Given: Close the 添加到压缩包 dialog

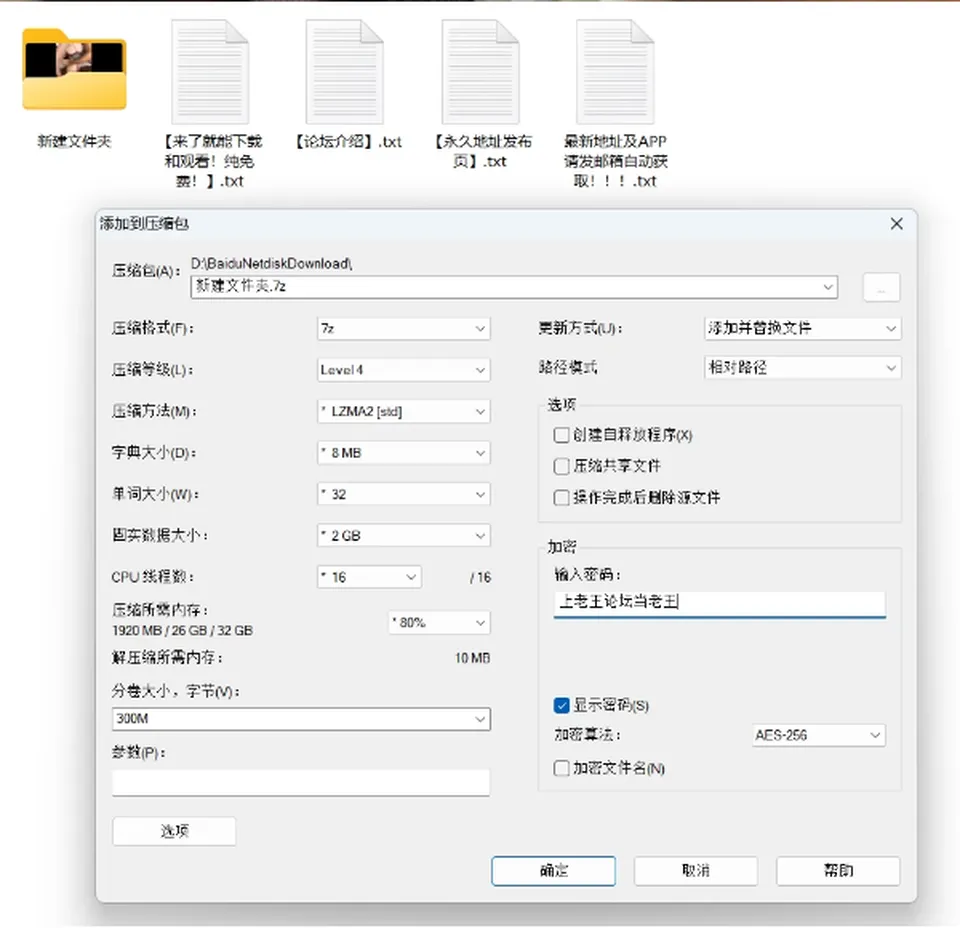Looking at the screenshot, I should [x=896, y=223].
